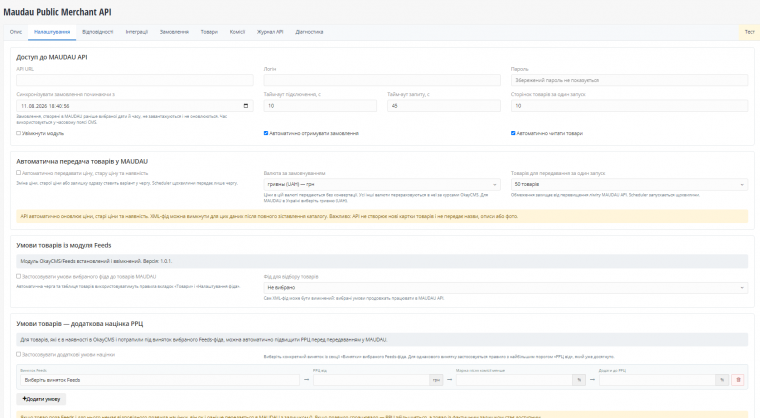Click the Доступ до MAUDAU API heading
Viewport: 760px width, 418px height.
click(x=52, y=57)
